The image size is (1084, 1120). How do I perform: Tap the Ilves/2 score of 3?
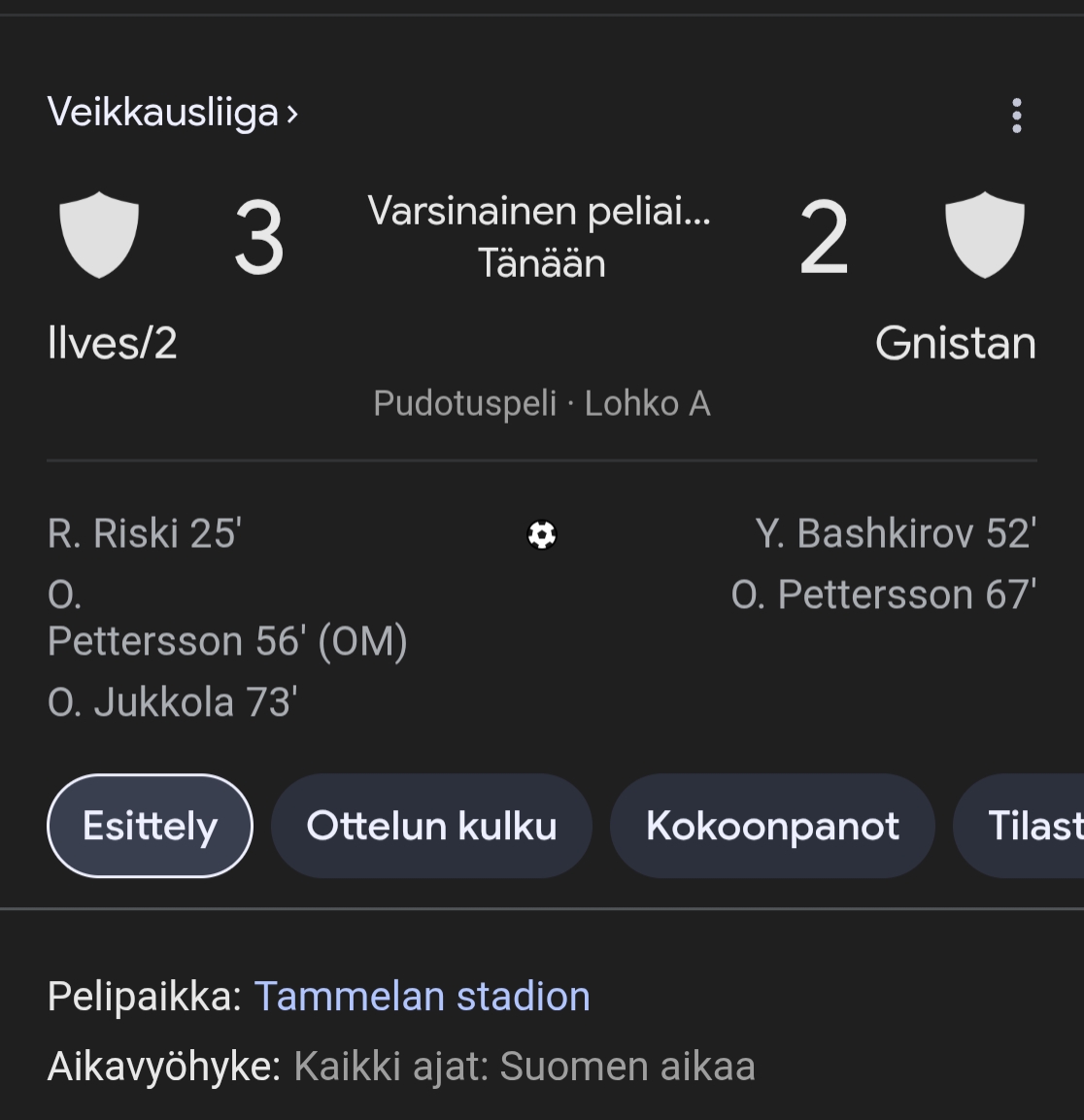[x=259, y=239]
